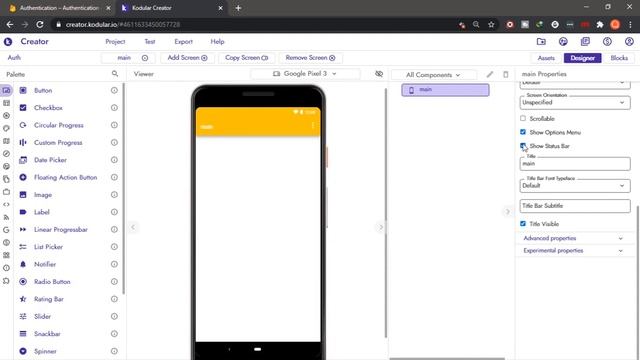The width and height of the screenshot is (640, 360).
Task: Click the Title Bar Subtitle field
Action: tap(575, 206)
